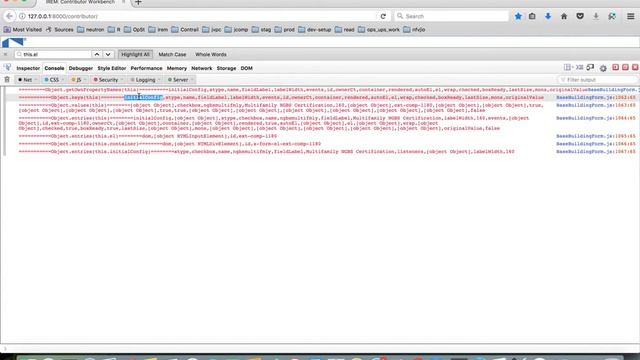Click the blue bookmark star icon
The image size is (640, 360).
(x=518, y=16)
